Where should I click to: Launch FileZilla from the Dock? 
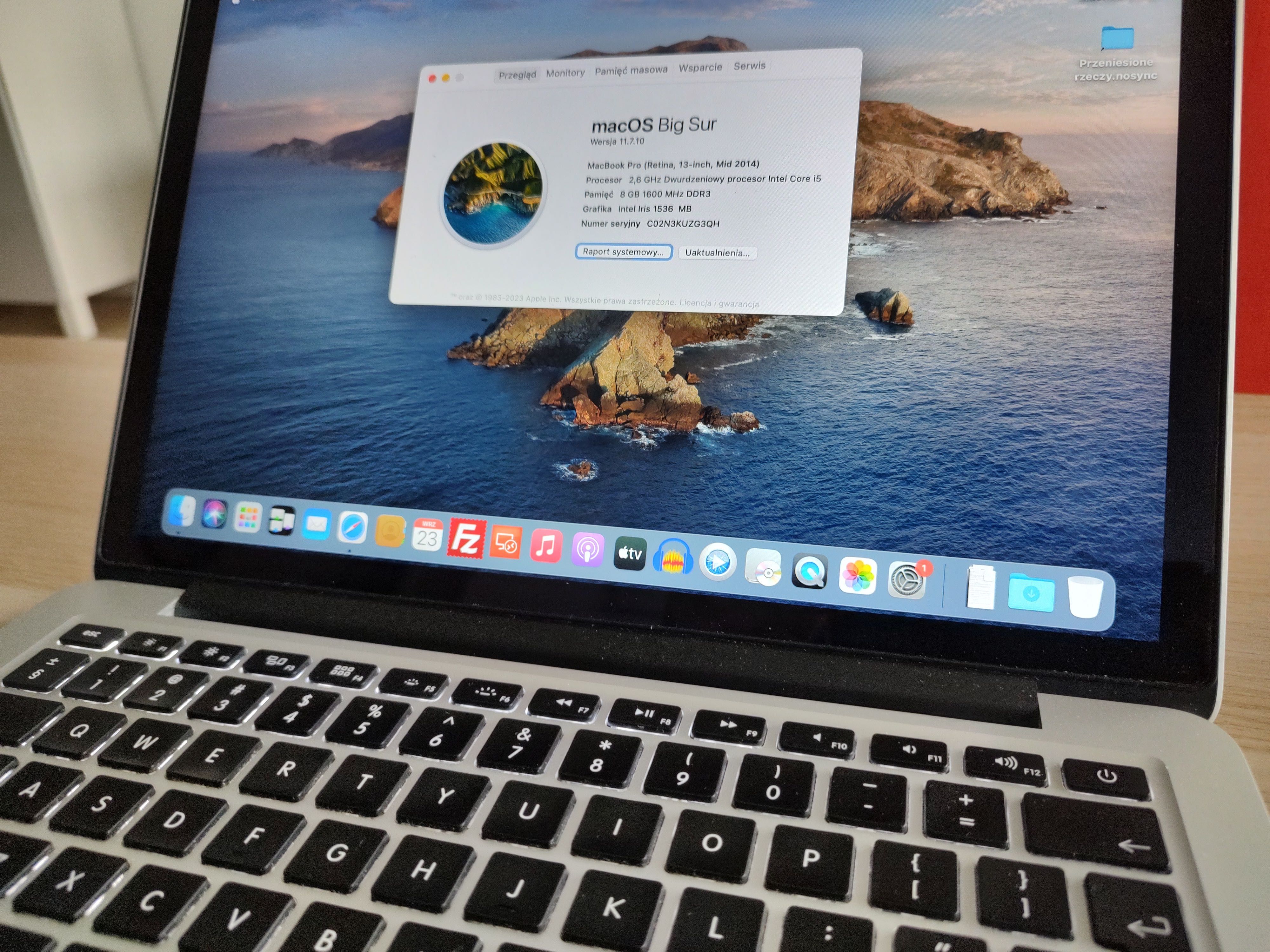(467, 538)
